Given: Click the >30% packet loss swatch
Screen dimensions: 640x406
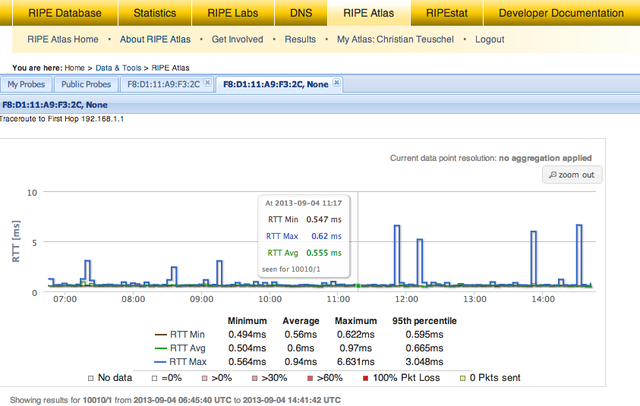Looking at the screenshot, I should tap(255, 378).
